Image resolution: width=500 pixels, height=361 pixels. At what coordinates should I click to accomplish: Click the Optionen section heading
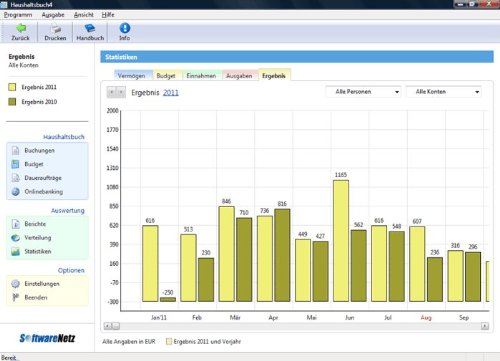[x=71, y=270]
